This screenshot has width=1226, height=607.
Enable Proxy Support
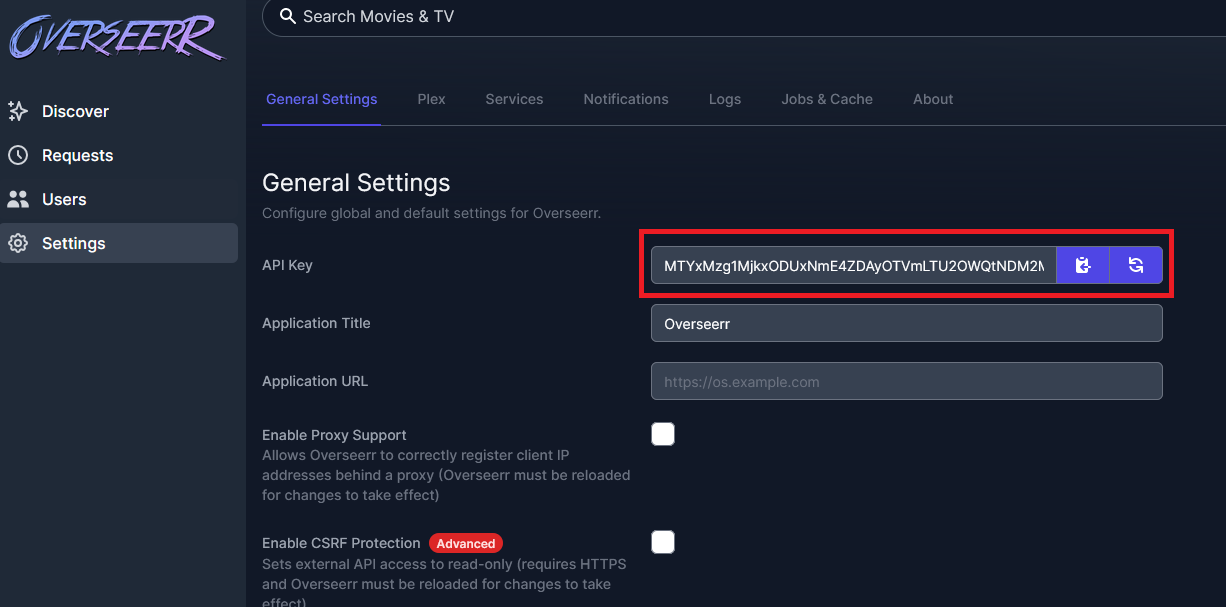(x=663, y=434)
